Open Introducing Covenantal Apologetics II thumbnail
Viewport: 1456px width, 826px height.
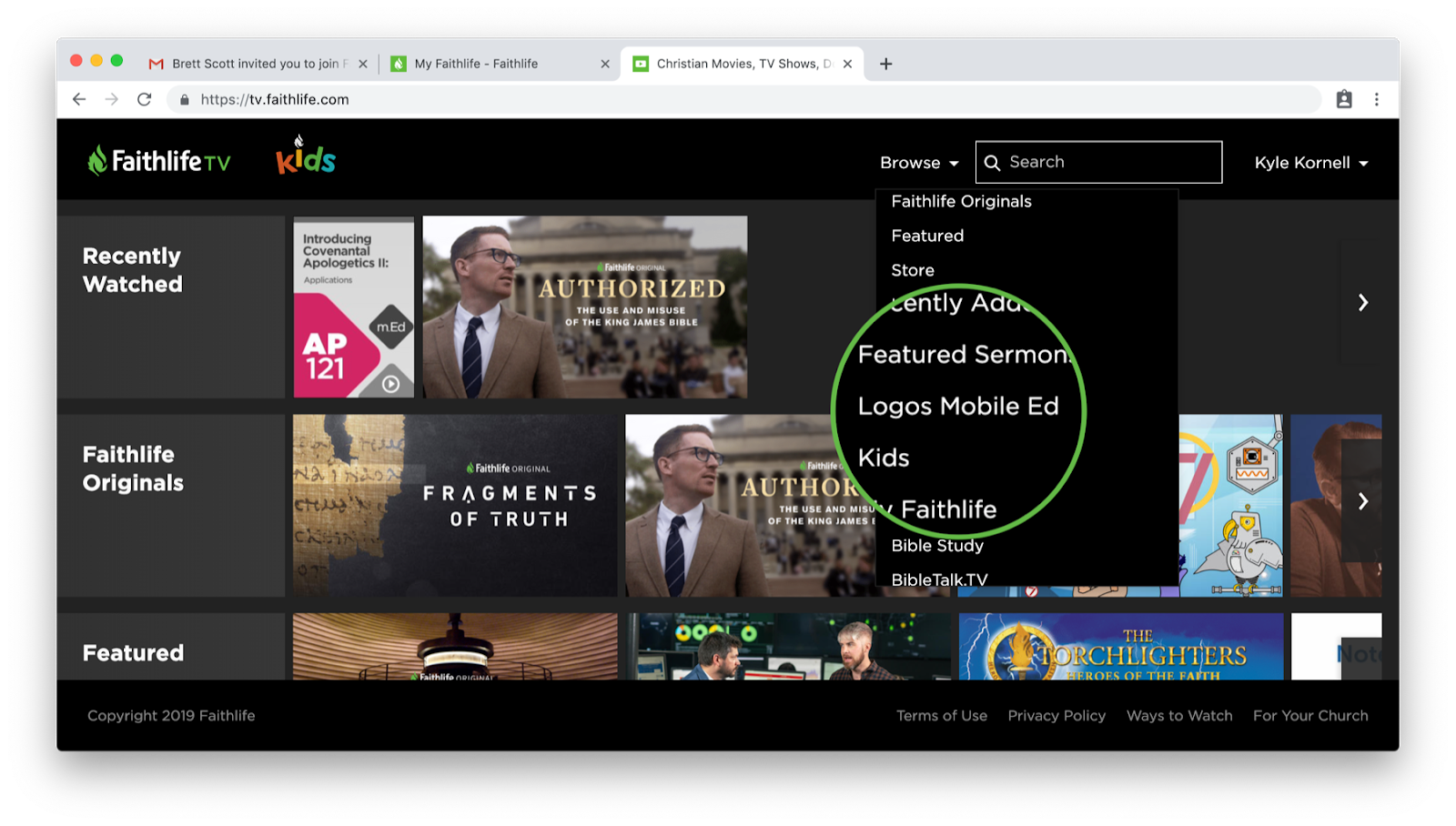pyautogui.click(x=353, y=307)
